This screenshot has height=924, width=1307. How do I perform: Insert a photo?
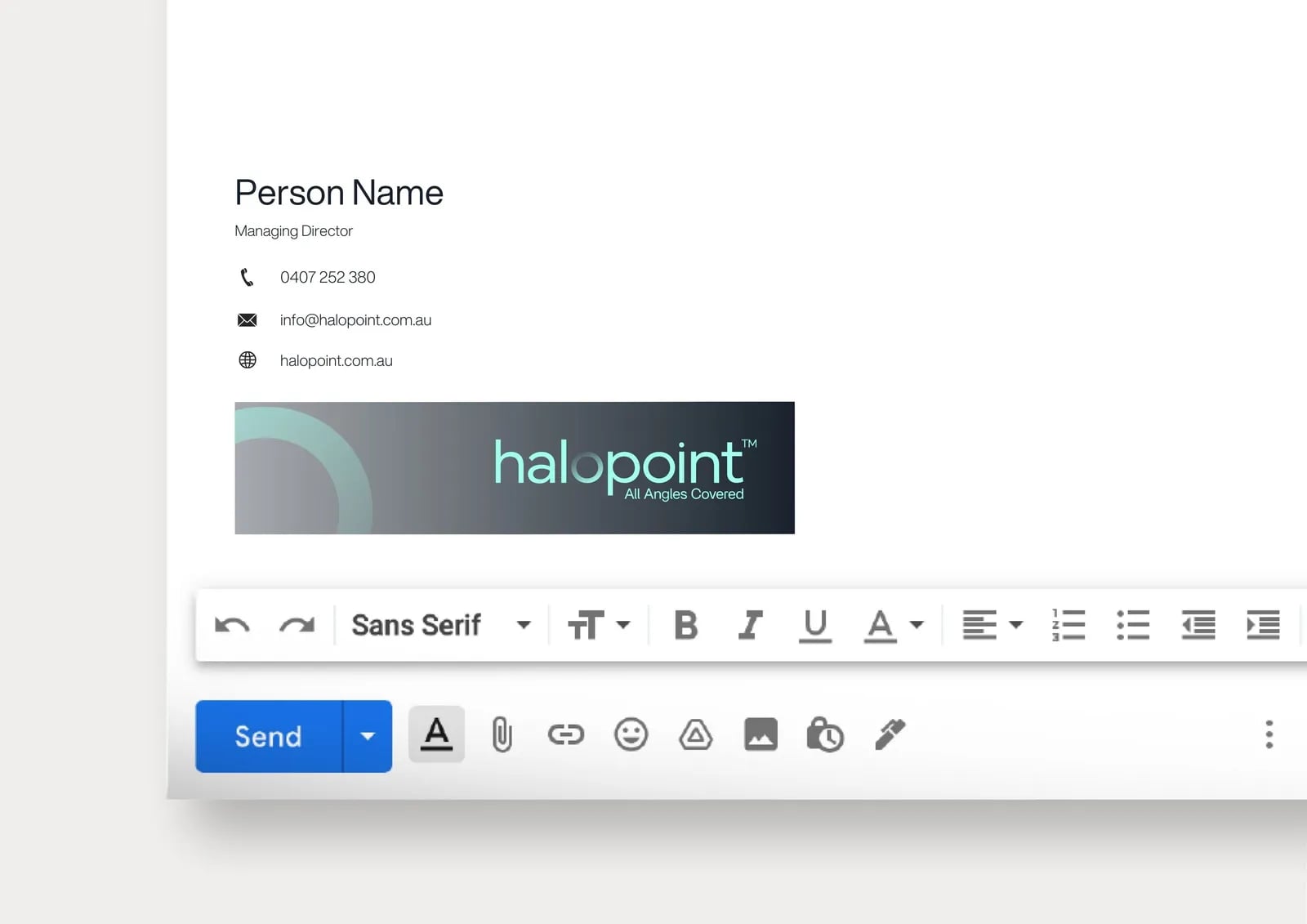point(761,734)
